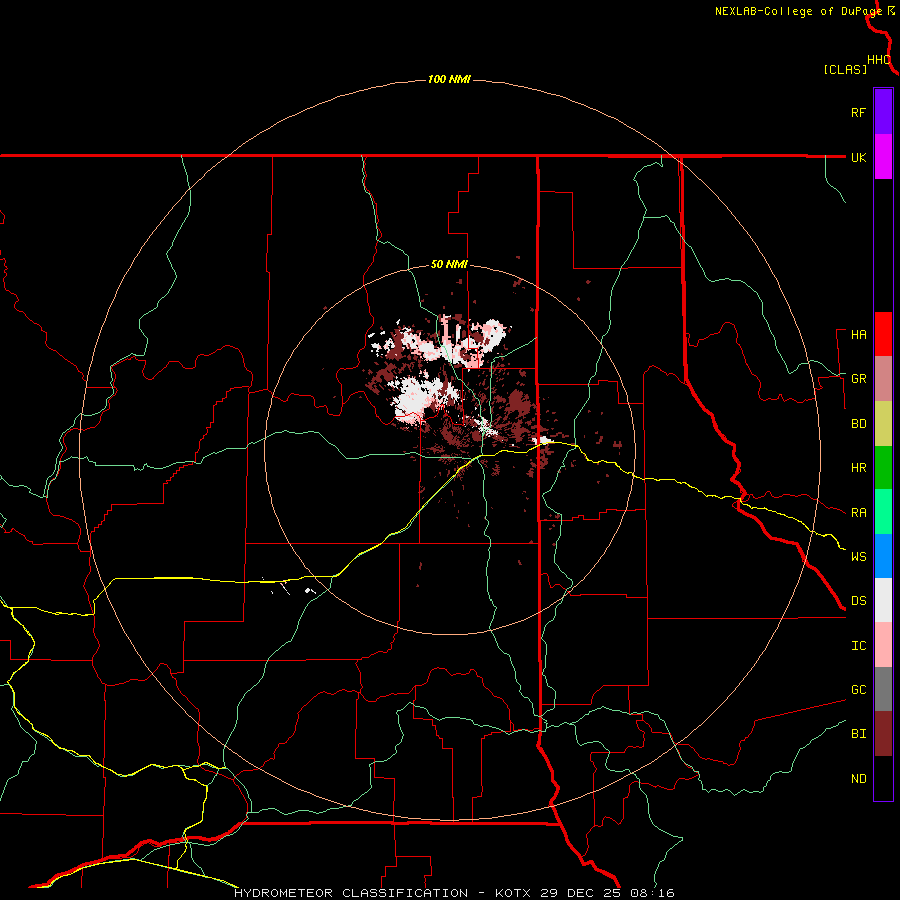Click the NEXLAB-College of DuPage credit text
The image size is (900, 900).
798,11
